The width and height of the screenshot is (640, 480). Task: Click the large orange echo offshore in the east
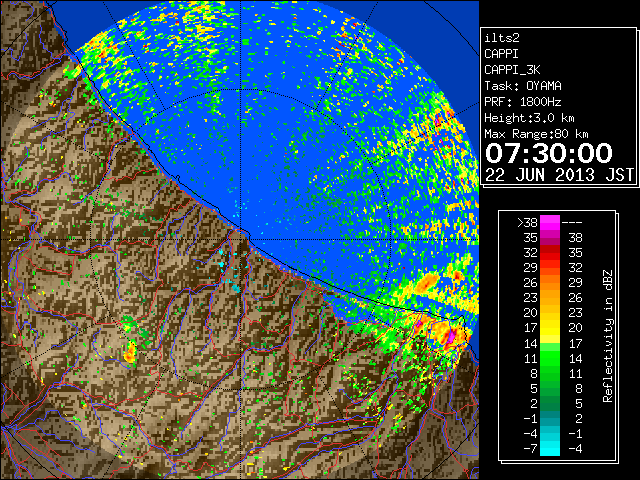pyautogui.click(x=427, y=282)
